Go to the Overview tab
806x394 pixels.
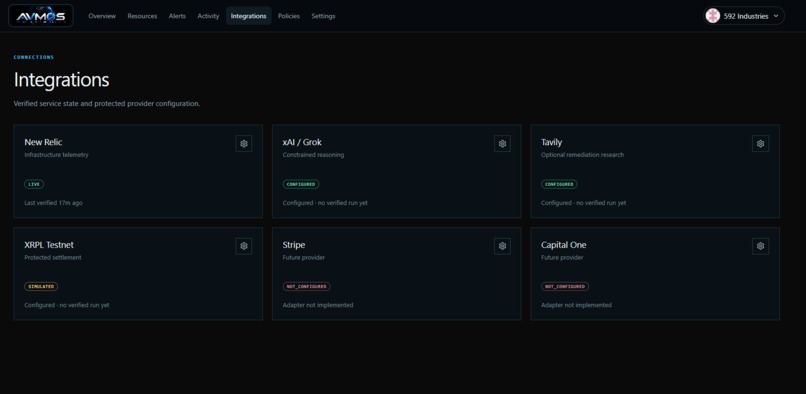(x=102, y=16)
